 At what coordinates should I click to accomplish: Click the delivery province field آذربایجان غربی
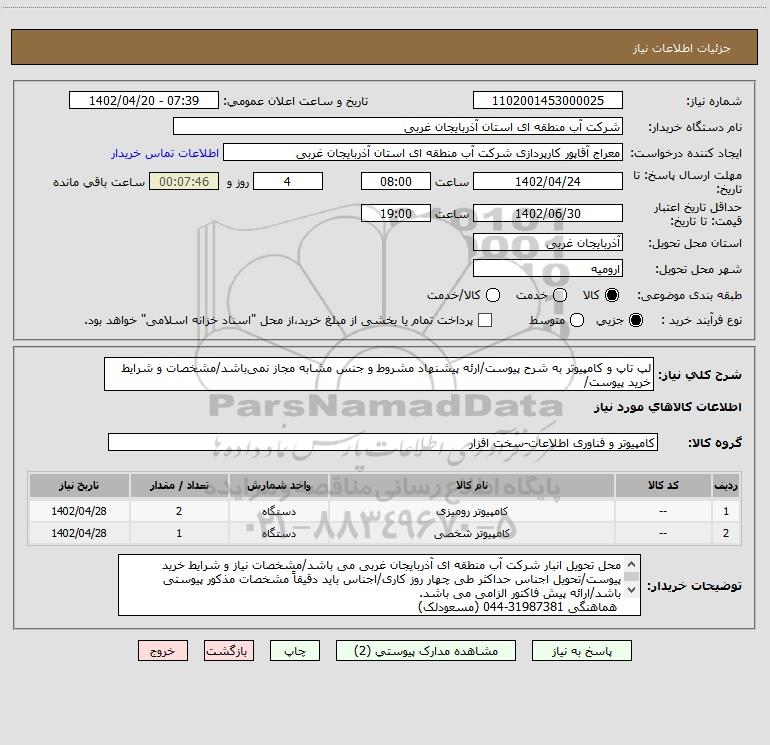point(548,243)
